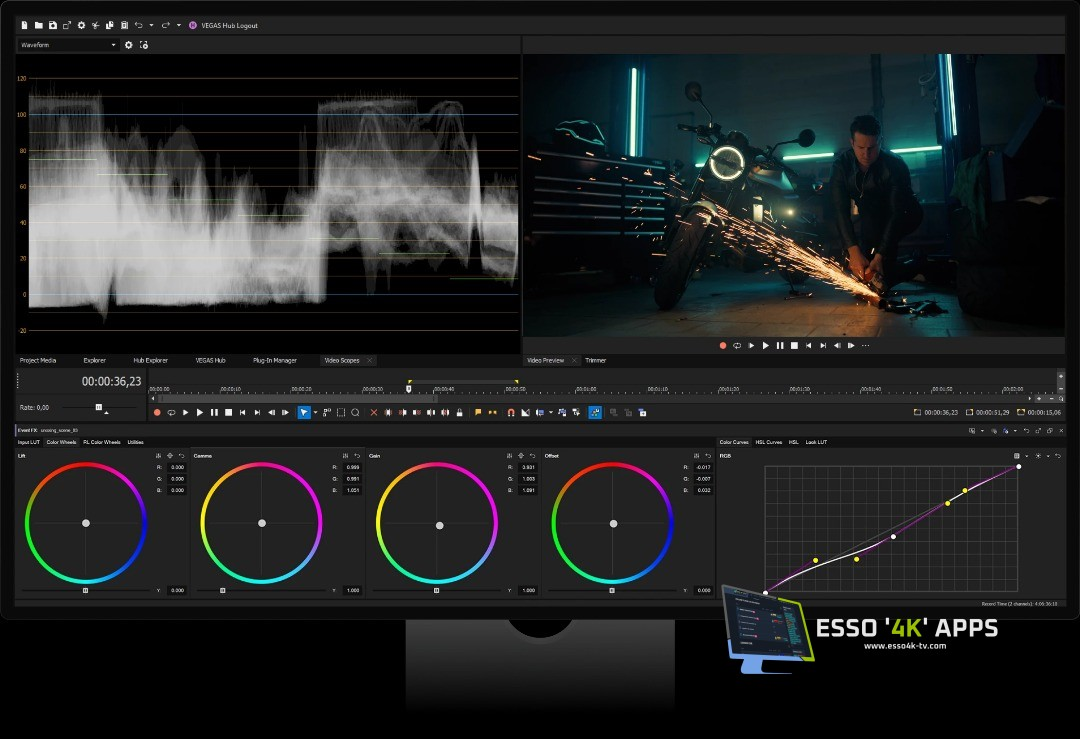Click the Gamma luminance Y slider handle
Viewport: 1080px width, 739px height.
[x=222, y=591]
